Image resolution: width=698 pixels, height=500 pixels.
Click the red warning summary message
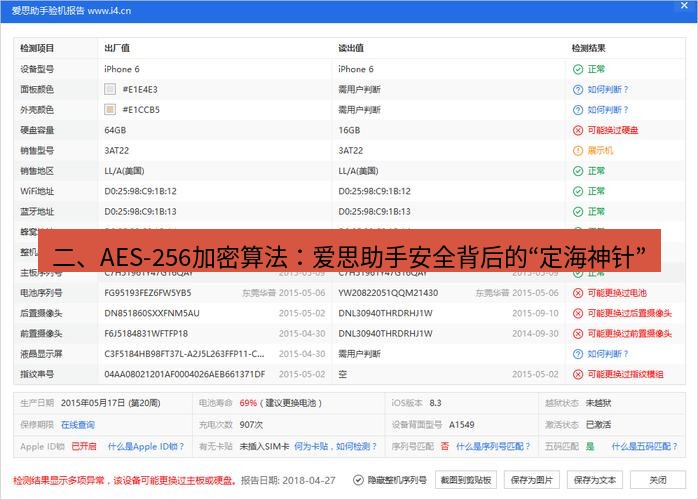(x=125, y=480)
